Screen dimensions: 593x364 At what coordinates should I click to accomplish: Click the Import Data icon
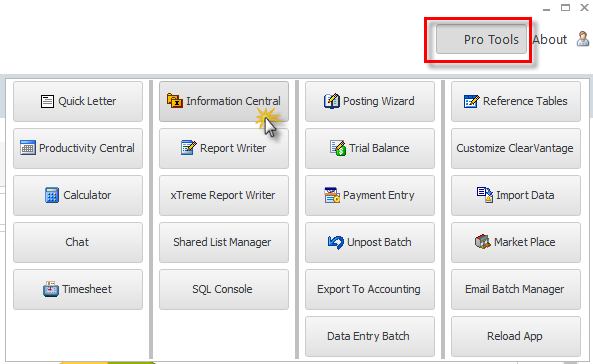coord(485,195)
